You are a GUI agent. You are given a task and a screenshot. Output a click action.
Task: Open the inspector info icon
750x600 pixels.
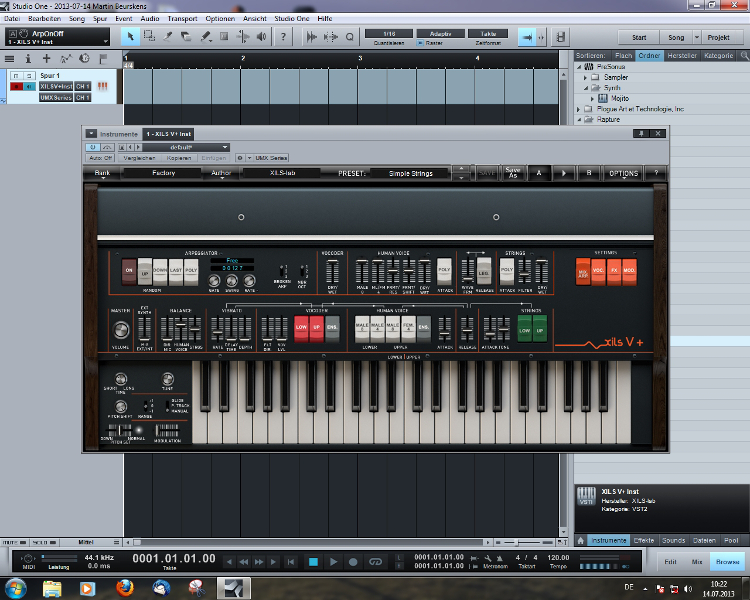(28, 59)
